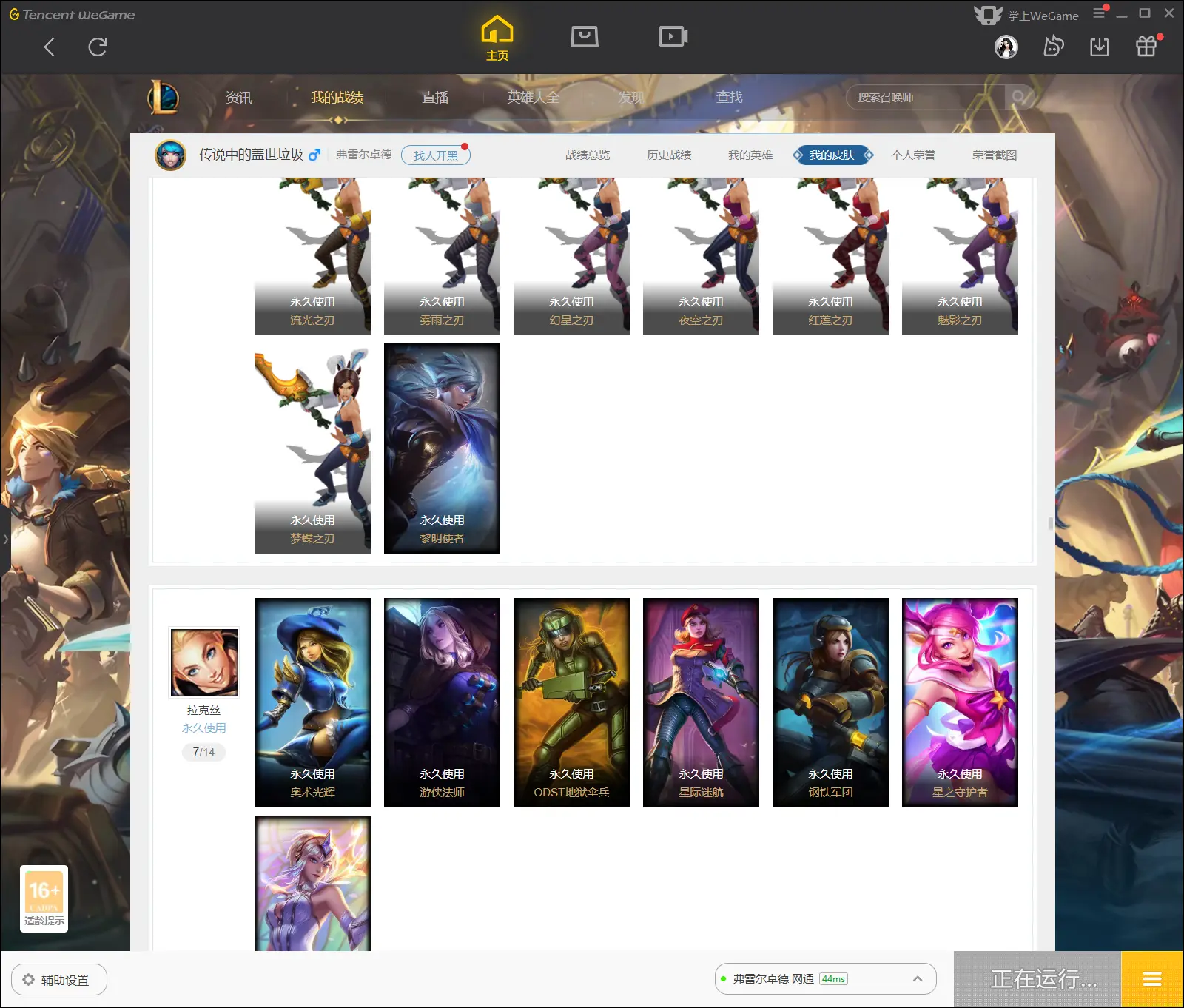The image size is (1184, 1008).
Task: Expand the left sidebar arrow handle
Action: pyautogui.click(x=5, y=539)
